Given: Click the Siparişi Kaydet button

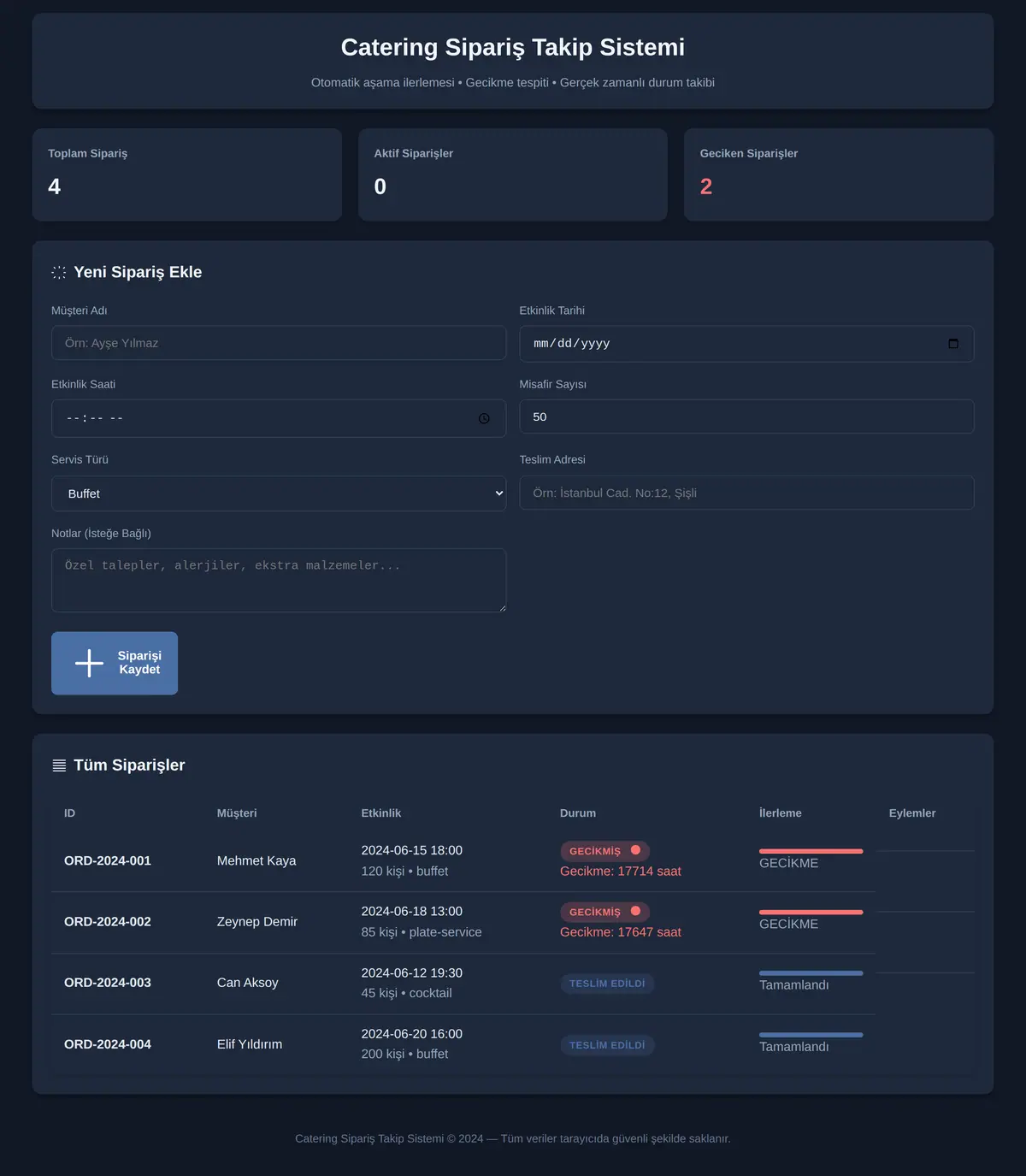Looking at the screenshot, I should pos(115,663).
